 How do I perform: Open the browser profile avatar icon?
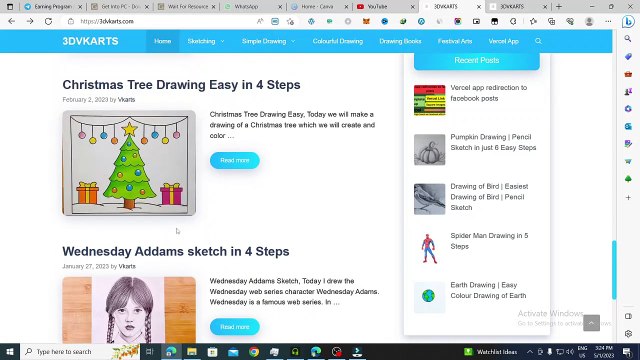click(x=589, y=21)
